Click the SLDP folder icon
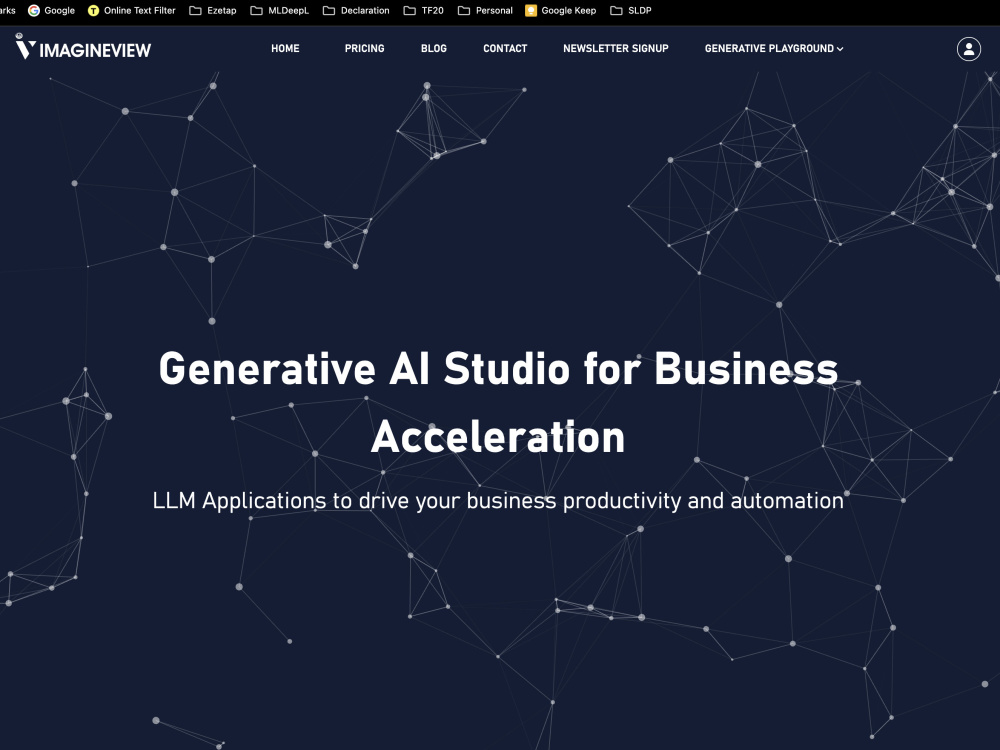Screen dimensions: 1000x750 click(615, 10)
